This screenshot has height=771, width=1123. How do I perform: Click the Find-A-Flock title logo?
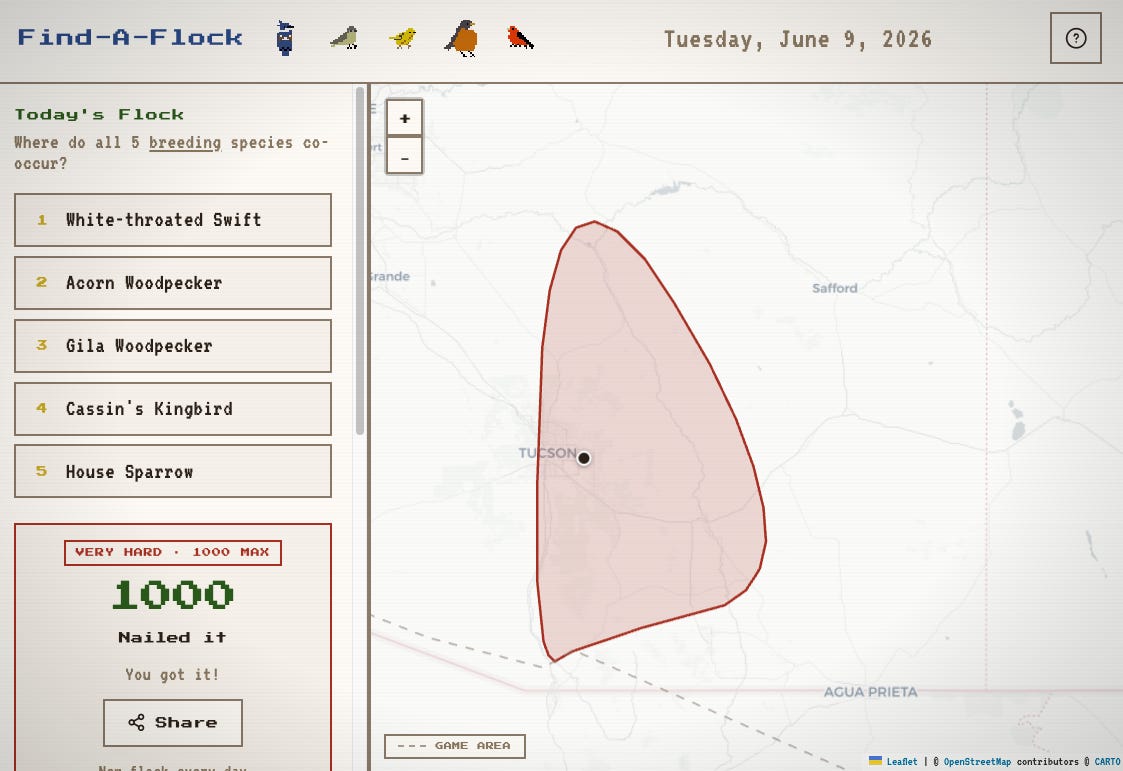pos(130,37)
